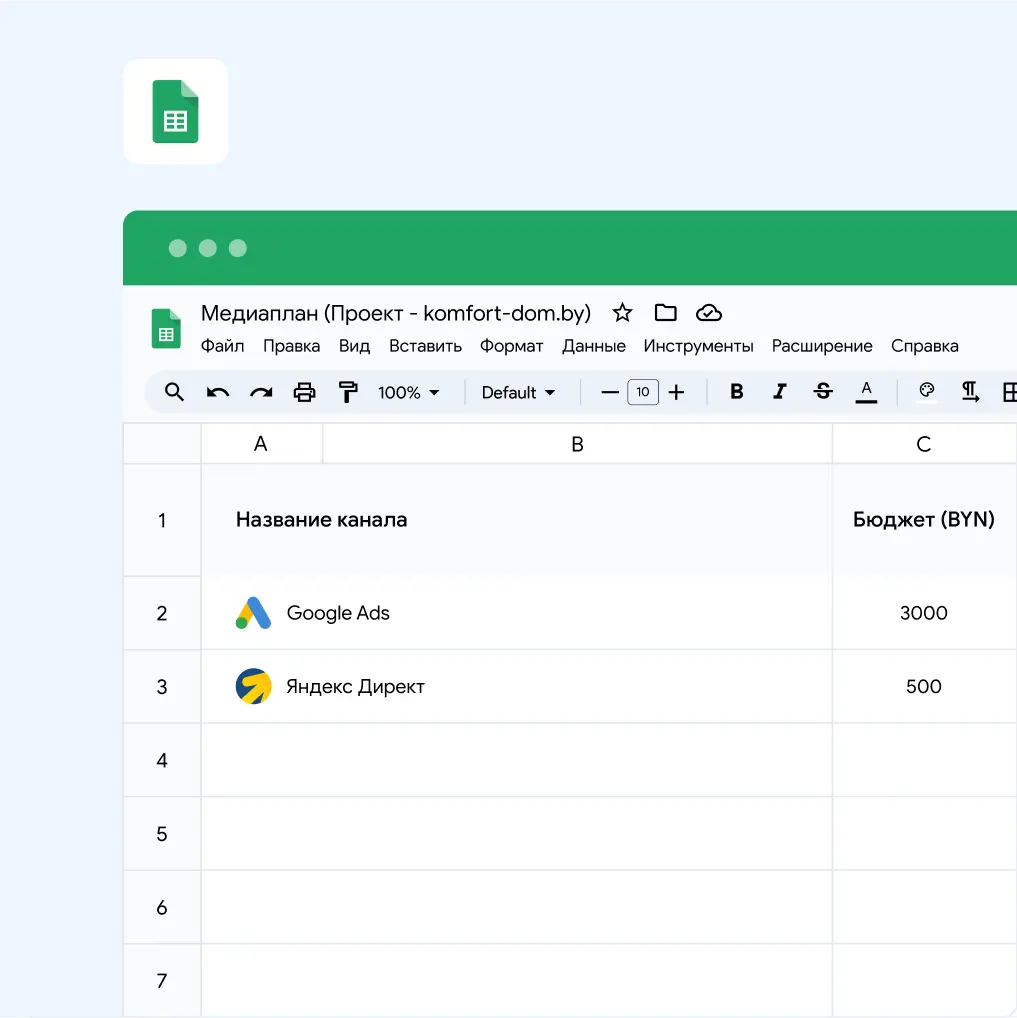Click the search magnifier icon in toolbar

(x=174, y=392)
